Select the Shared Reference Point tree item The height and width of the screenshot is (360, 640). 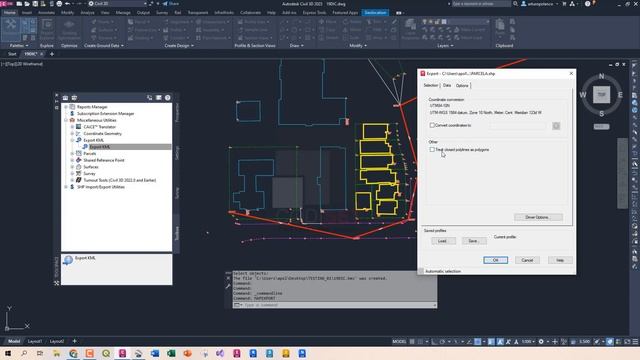coord(104,160)
